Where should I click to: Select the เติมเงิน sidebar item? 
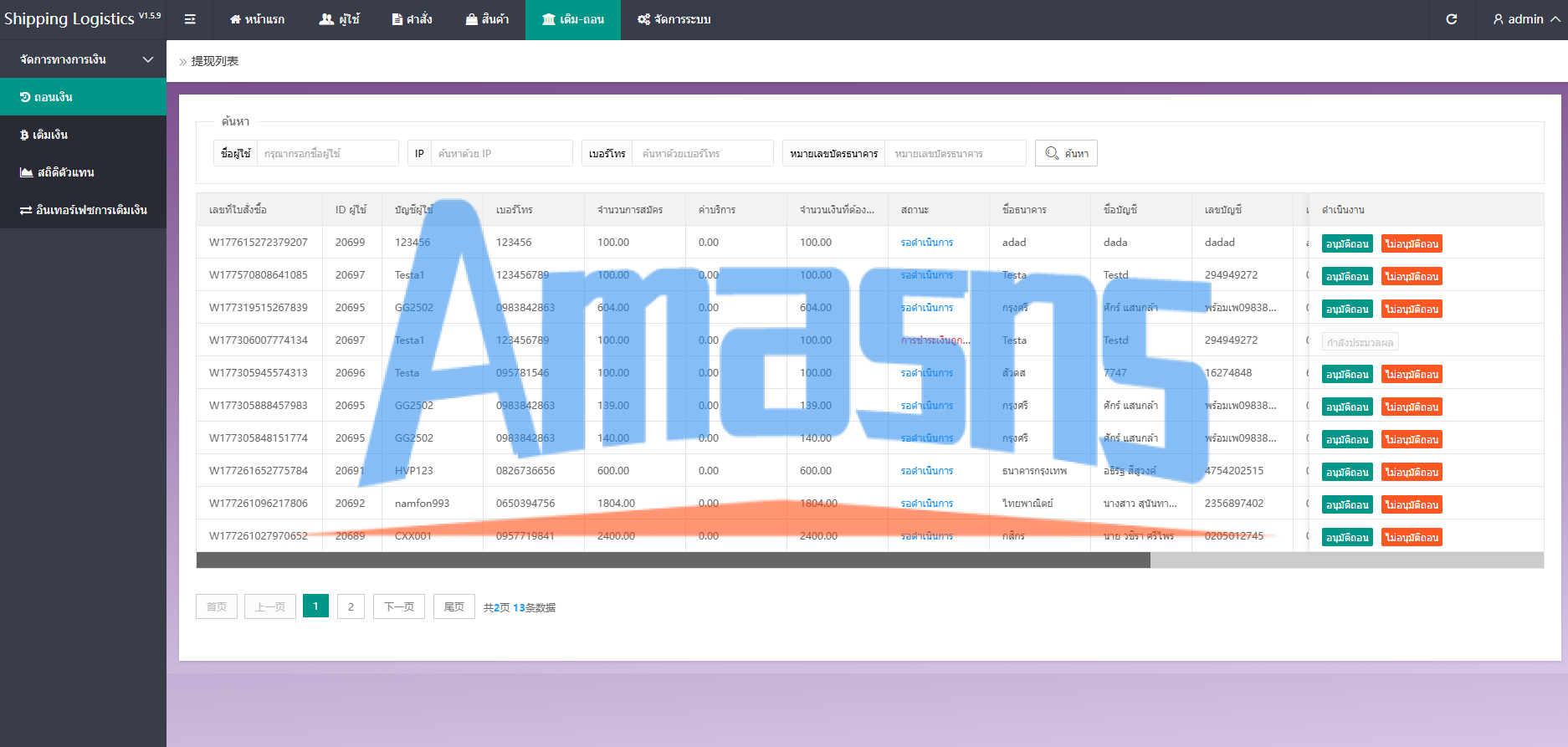coord(83,135)
